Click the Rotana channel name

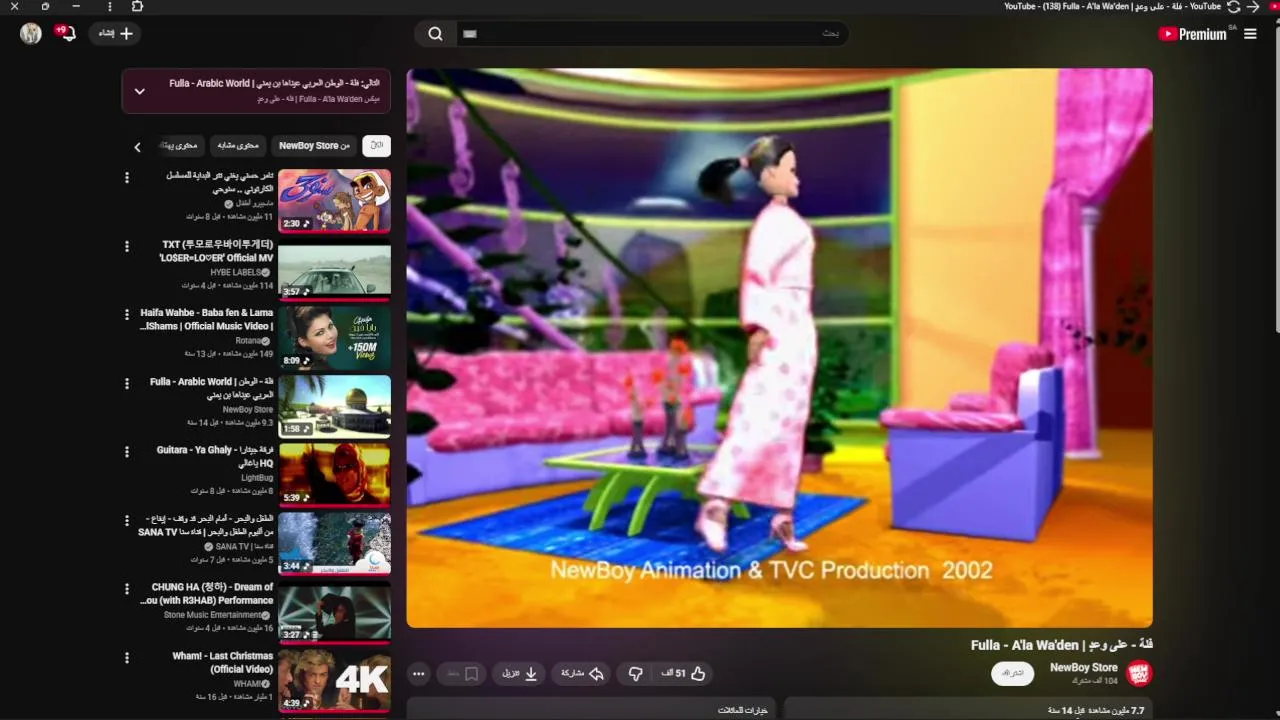(x=247, y=341)
